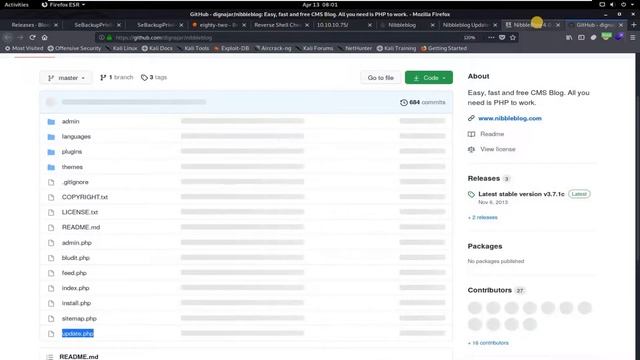
Task: Go to the Firefox home page icon
Action: 44,37
